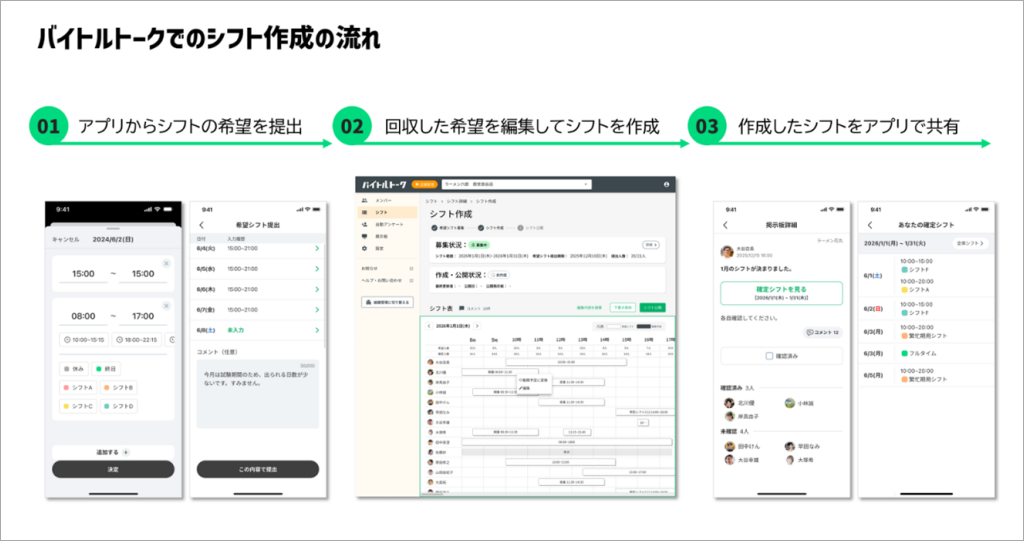
Task: Open the store selector dropdown in the header
Action: (517, 185)
